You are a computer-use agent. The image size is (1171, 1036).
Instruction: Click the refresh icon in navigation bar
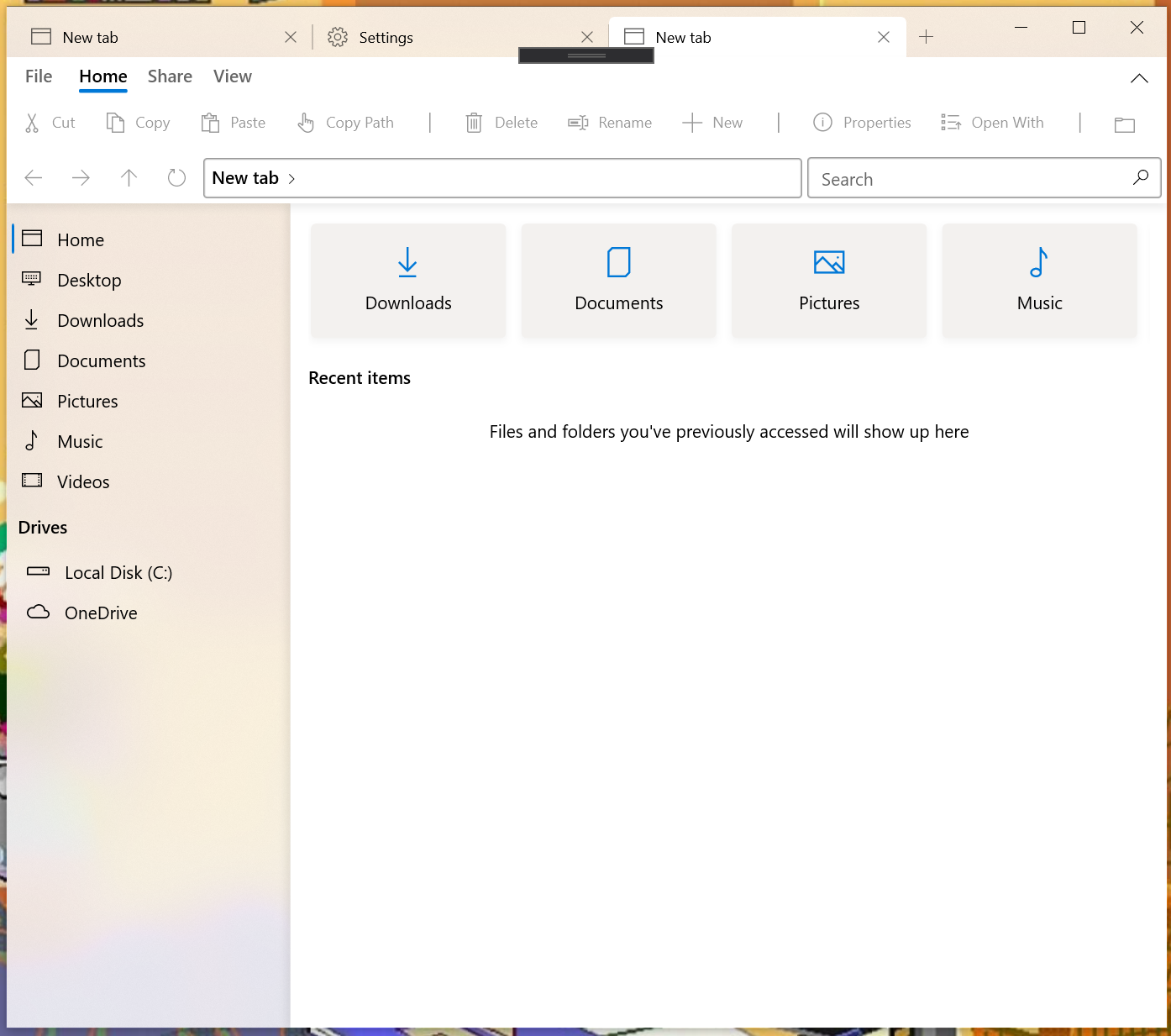[x=176, y=177]
